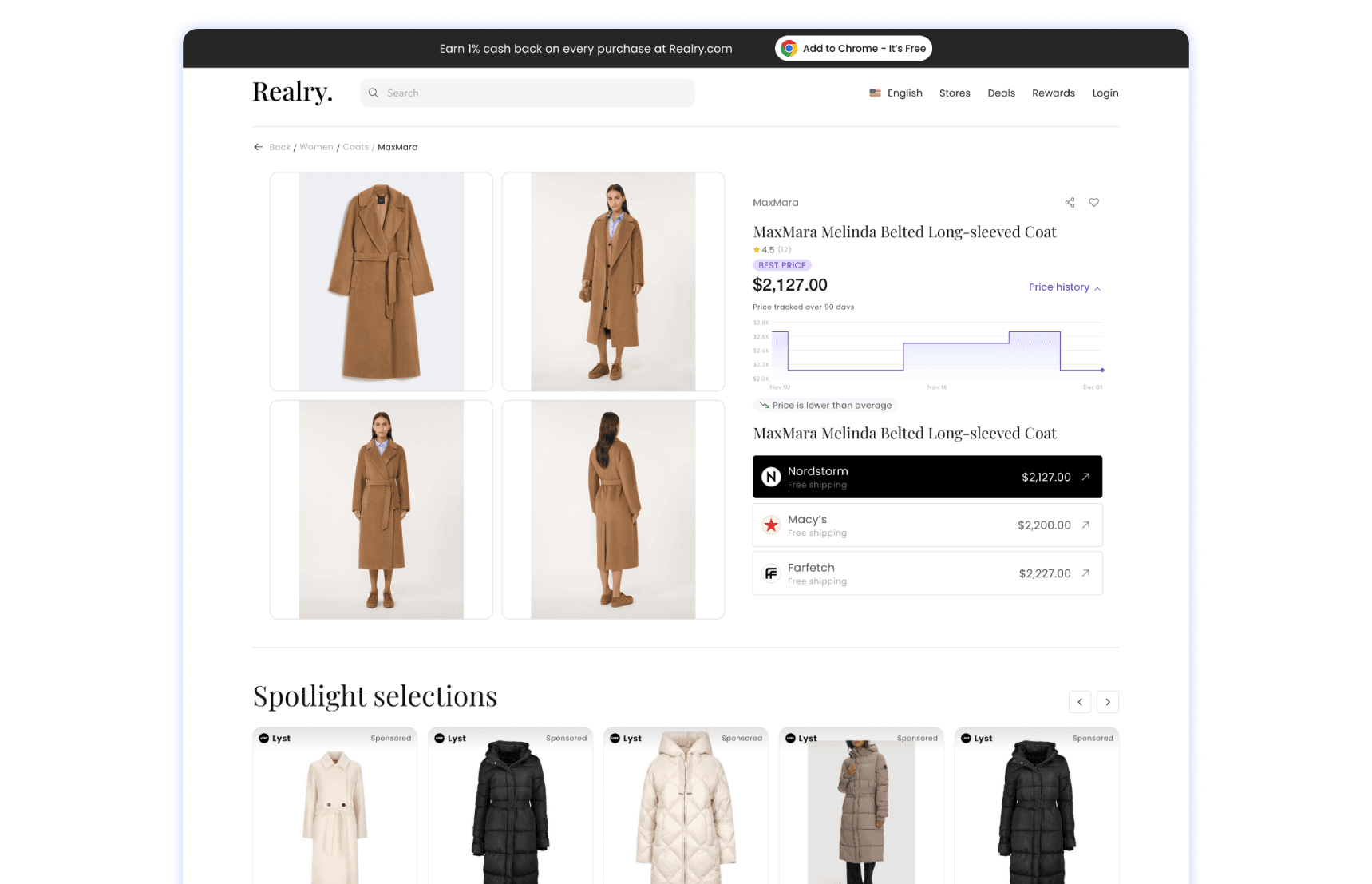Viewport: 1372px width, 884px height.
Task: Click the trend-down icon near average note
Action: (x=764, y=405)
